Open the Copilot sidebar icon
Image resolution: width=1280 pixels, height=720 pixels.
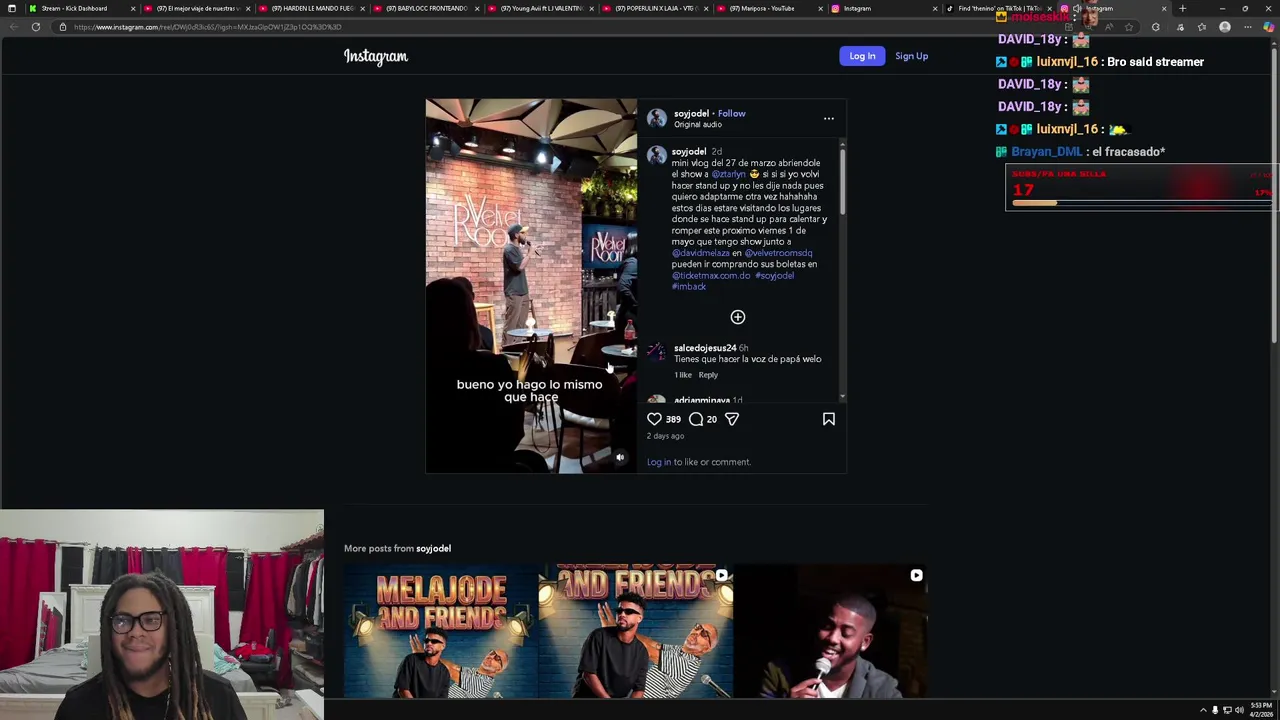[x=1268, y=27]
